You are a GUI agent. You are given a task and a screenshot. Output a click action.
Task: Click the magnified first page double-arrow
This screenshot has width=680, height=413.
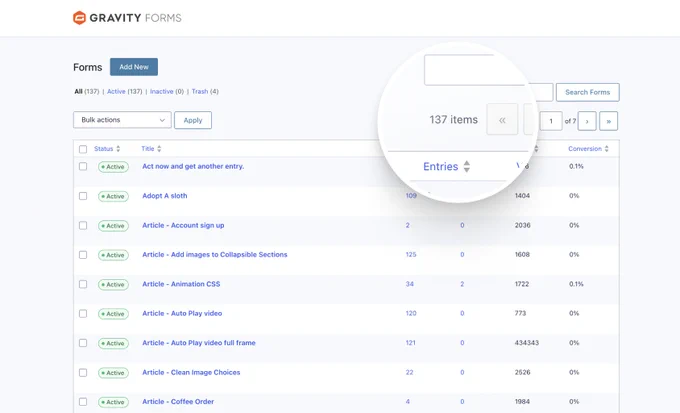(502, 119)
